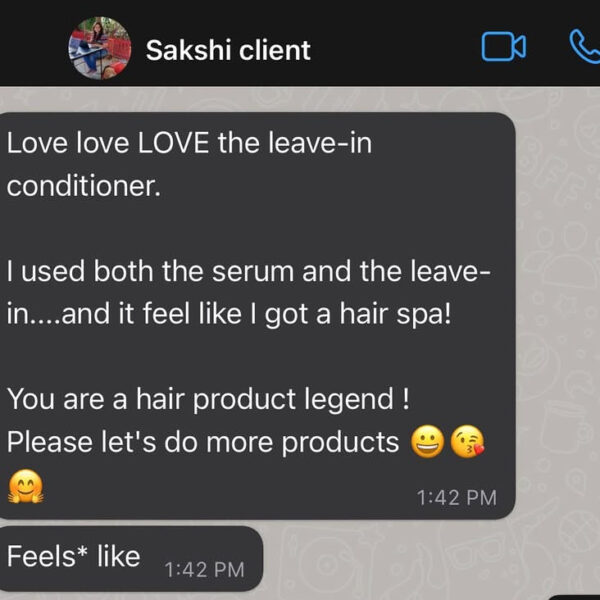The image size is (600, 600).
Task: Tap the hugging face emoji in message
Action: click(26, 486)
